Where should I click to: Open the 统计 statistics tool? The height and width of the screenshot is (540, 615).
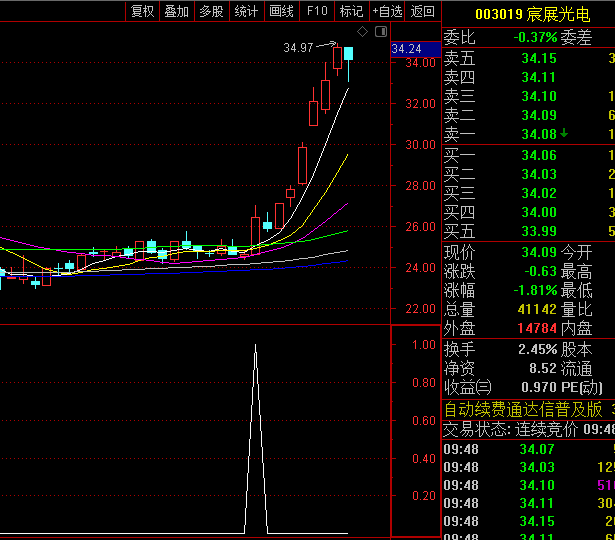(246, 11)
